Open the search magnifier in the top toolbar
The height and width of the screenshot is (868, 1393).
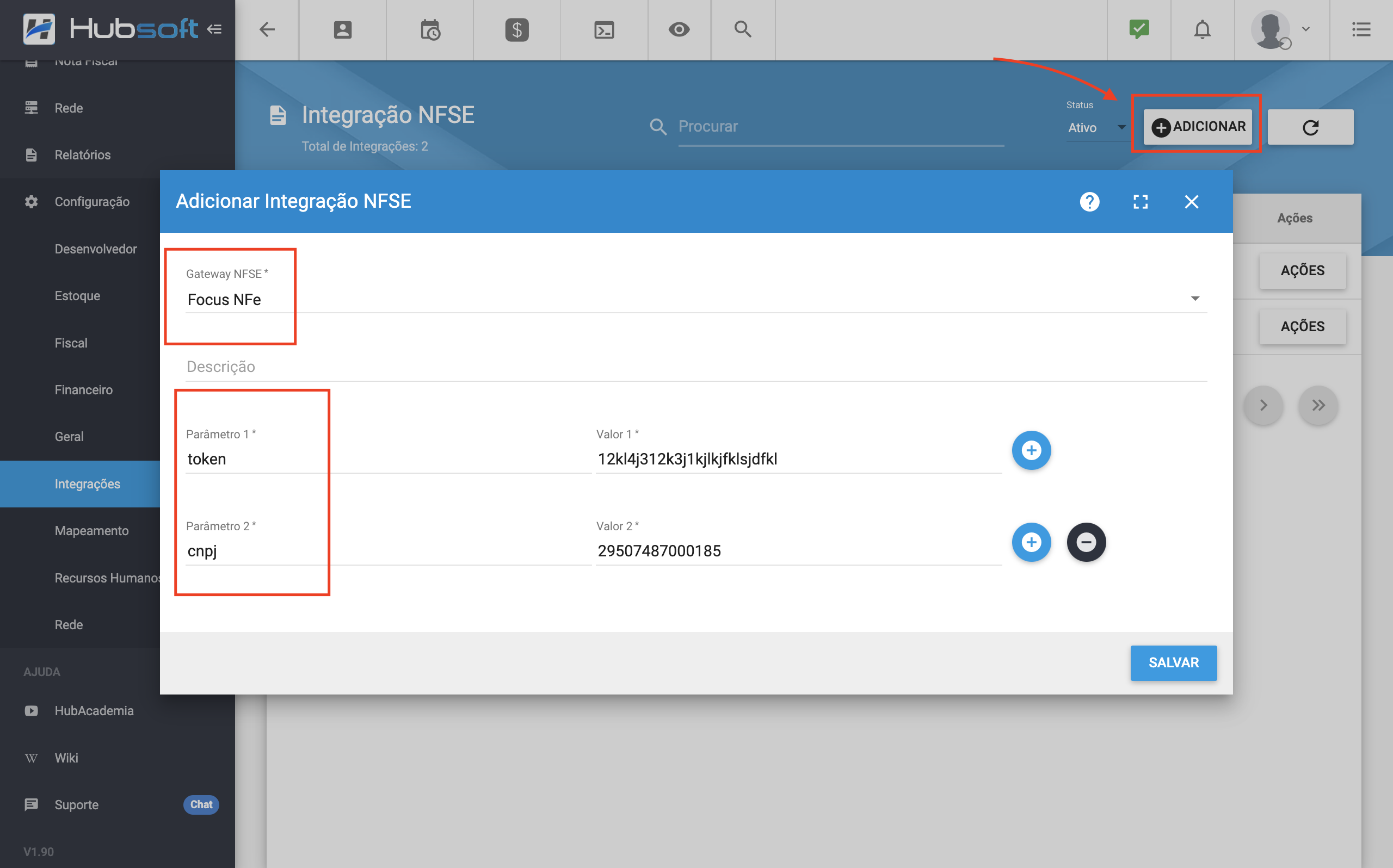[x=743, y=30]
